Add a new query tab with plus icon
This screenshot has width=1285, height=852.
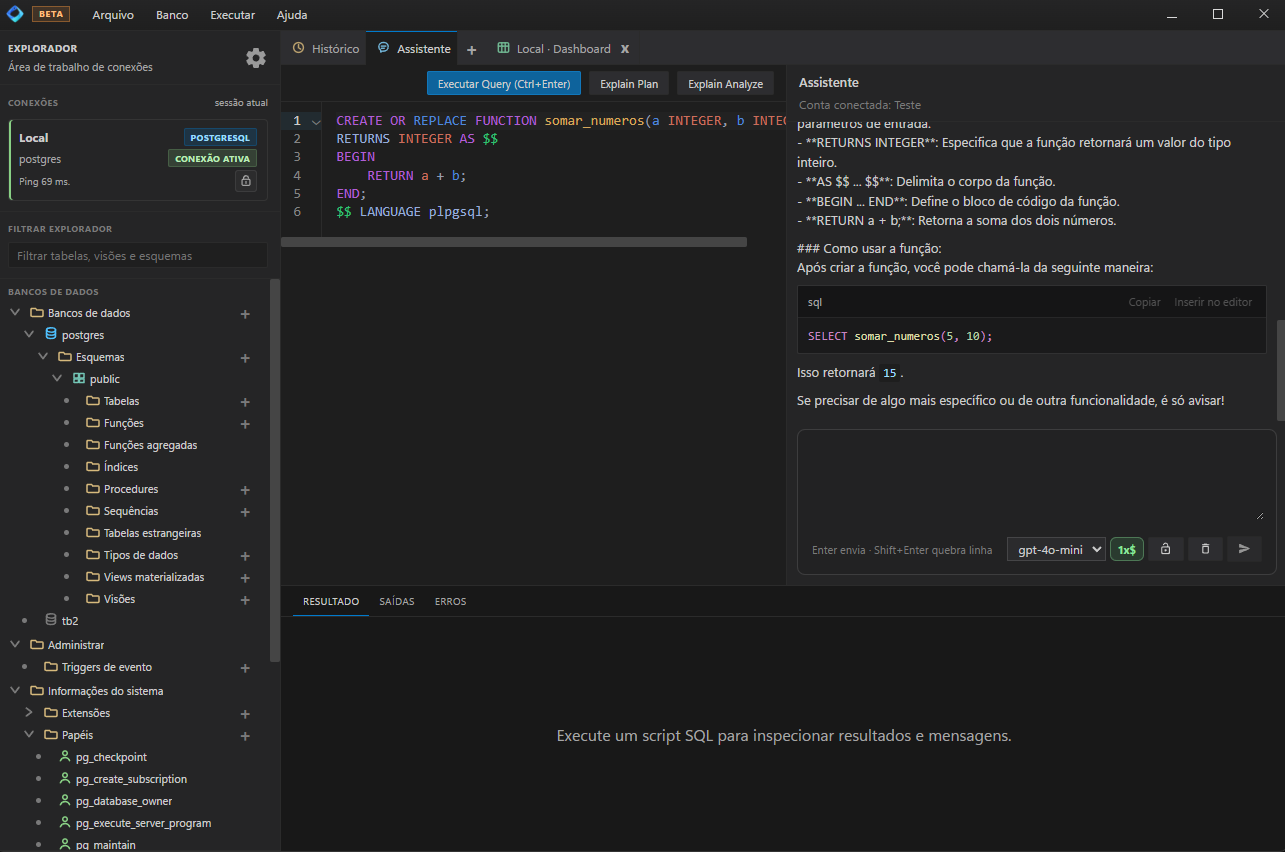pos(471,47)
